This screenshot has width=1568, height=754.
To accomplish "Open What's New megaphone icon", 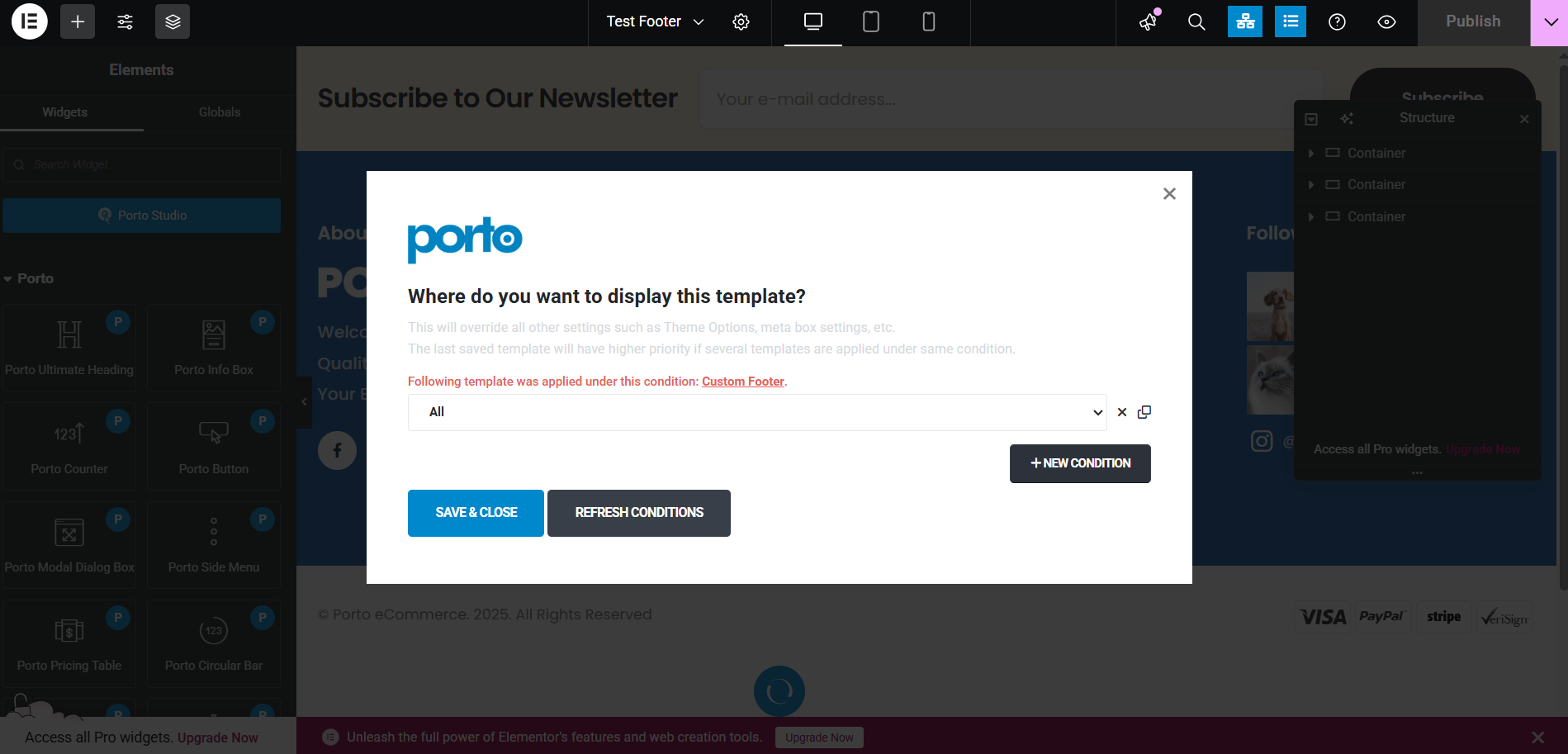I will click(1149, 21).
